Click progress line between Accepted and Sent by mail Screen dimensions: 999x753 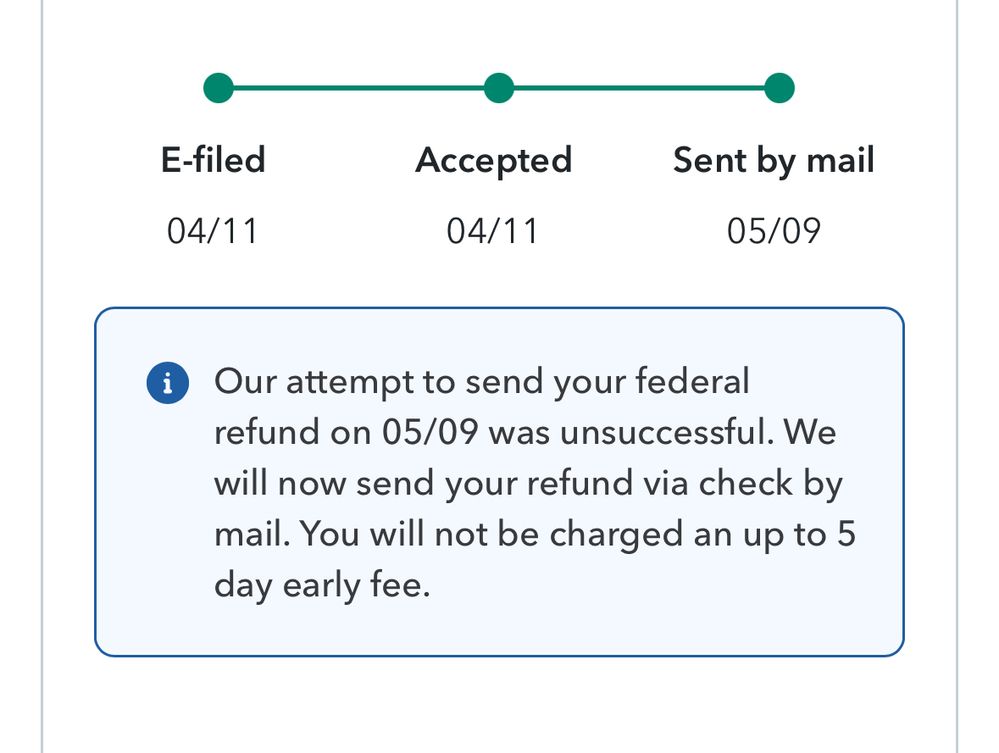click(x=638, y=88)
